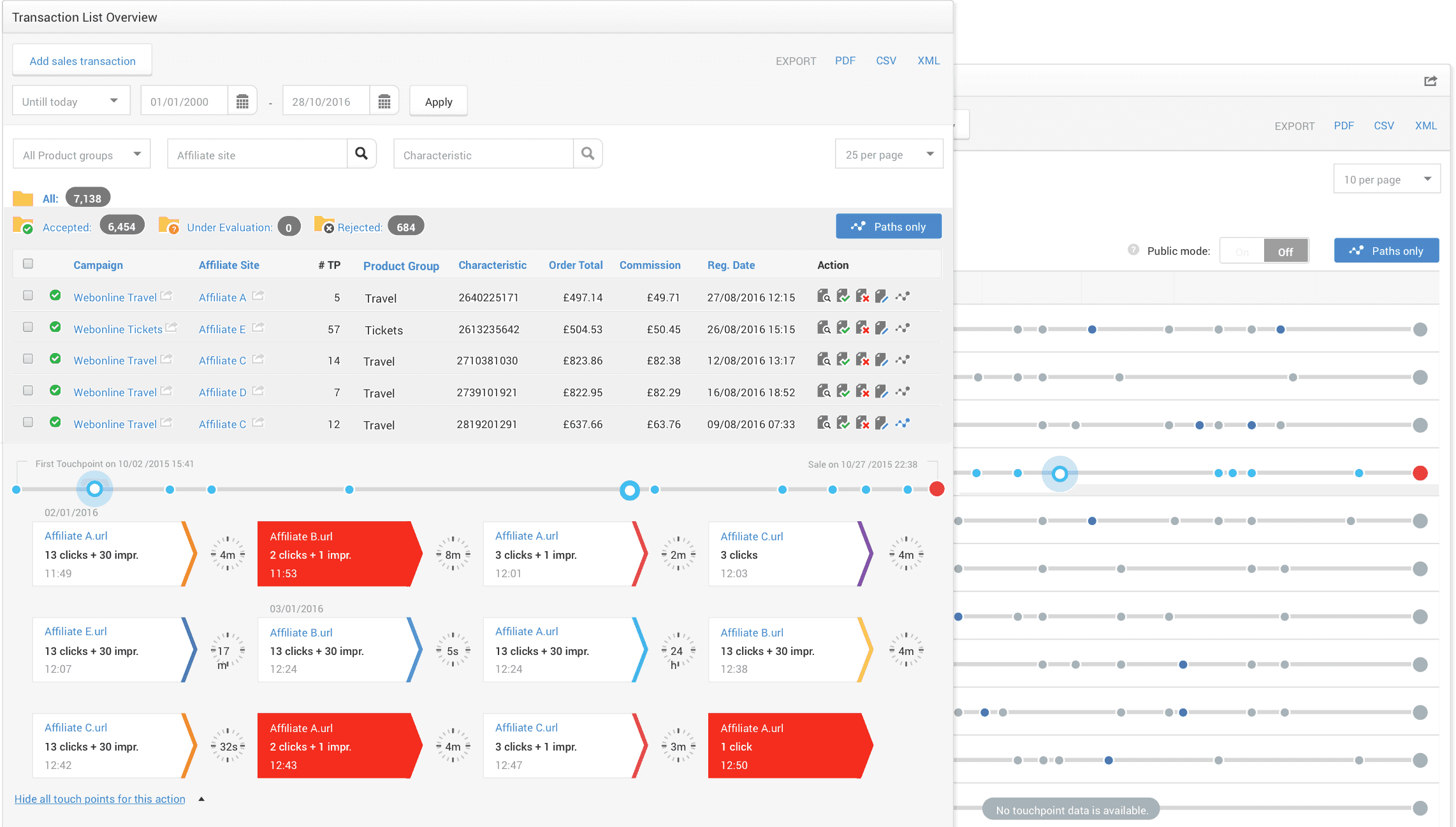Export front transaction list as XML
Screen dimensions: 1456x827
coord(928,61)
